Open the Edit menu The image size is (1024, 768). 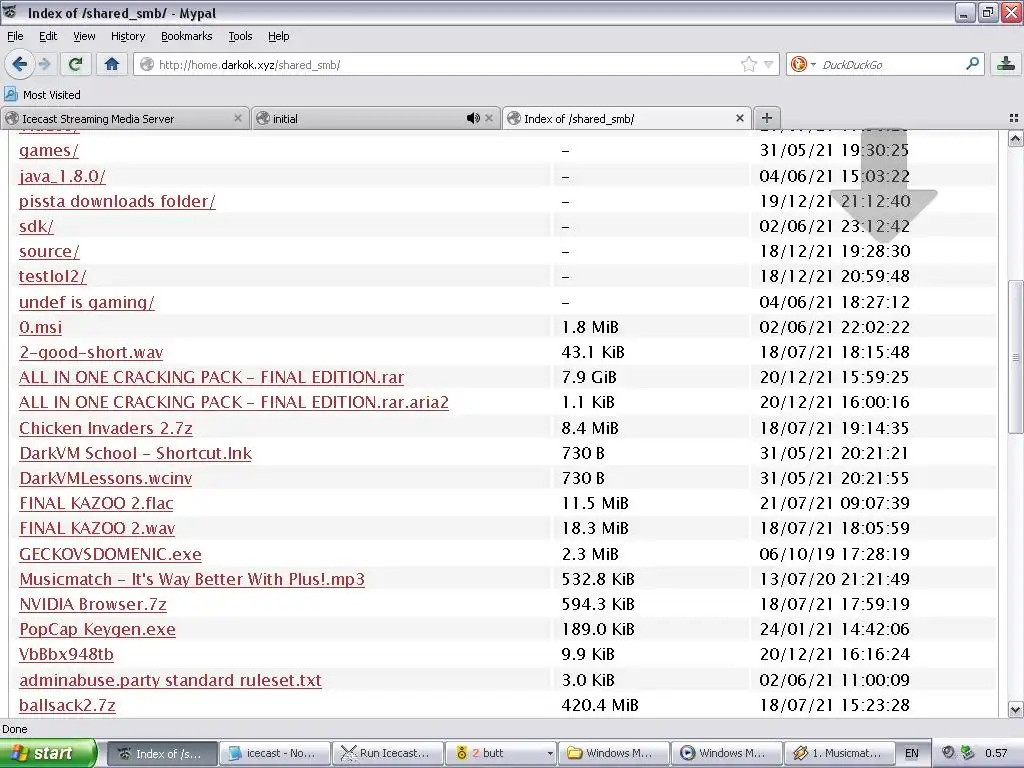(x=48, y=36)
